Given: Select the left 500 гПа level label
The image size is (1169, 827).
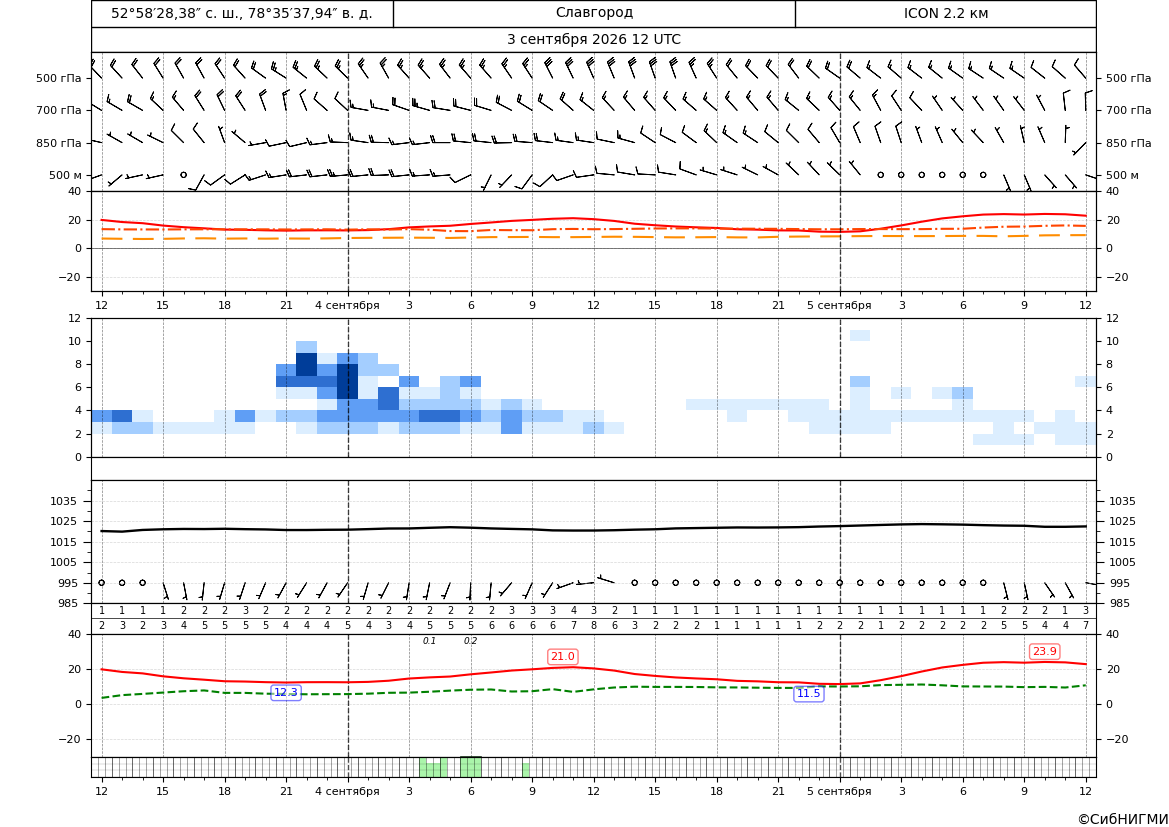Looking at the screenshot, I should click(x=59, y=78).
